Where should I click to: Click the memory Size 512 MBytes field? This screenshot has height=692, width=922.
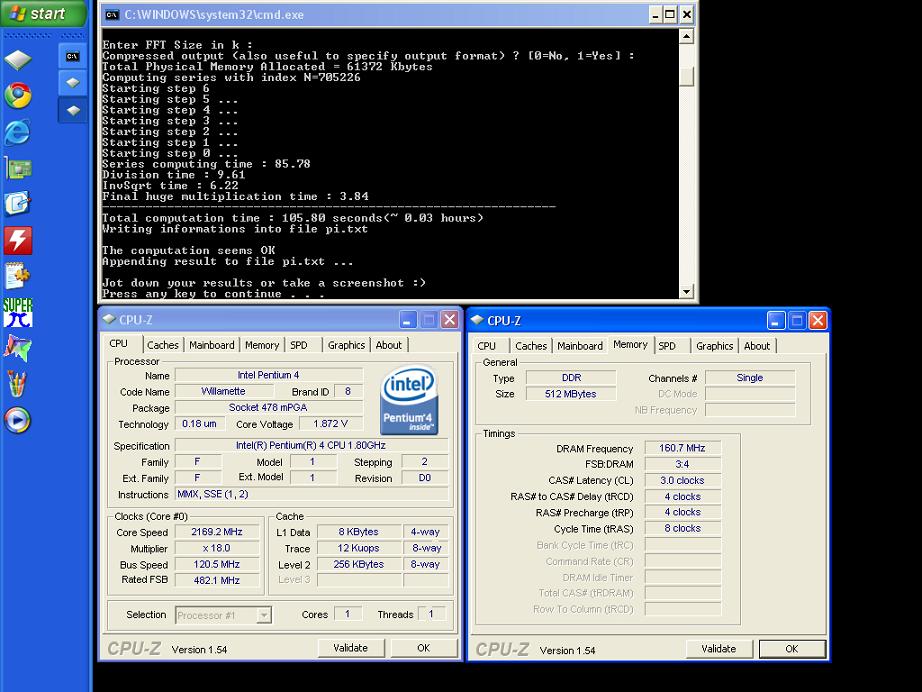click(x=570, y=394)
